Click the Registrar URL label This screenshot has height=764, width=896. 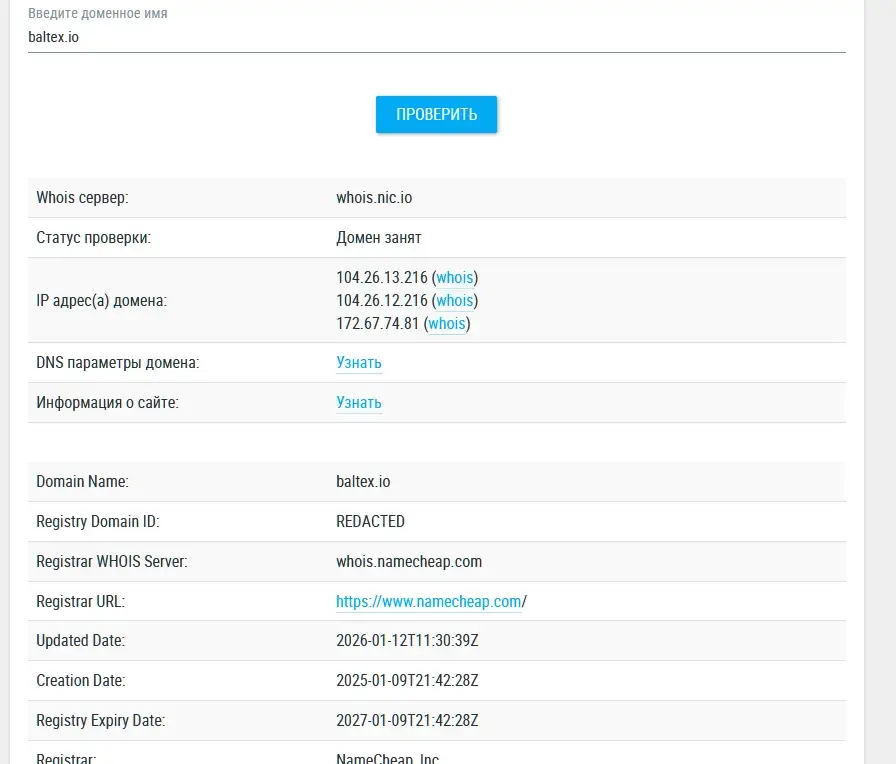click(x=81, y=602)
